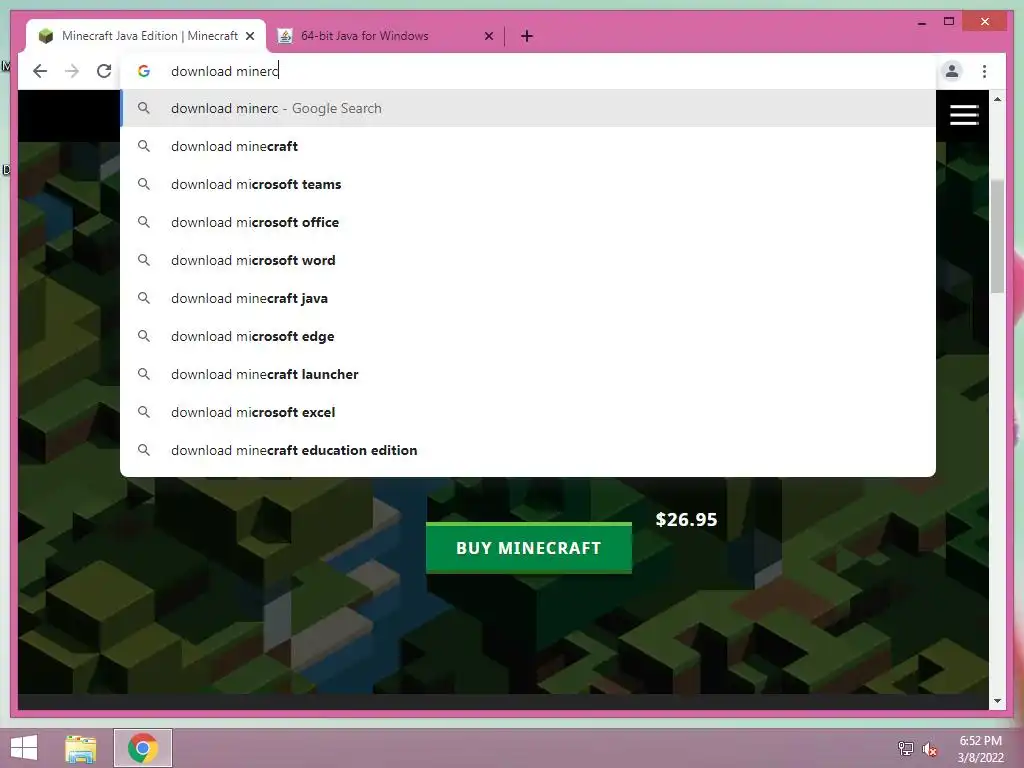Select 'download minecraft' suggestion

pyautogui.click(x=528, y=146)
